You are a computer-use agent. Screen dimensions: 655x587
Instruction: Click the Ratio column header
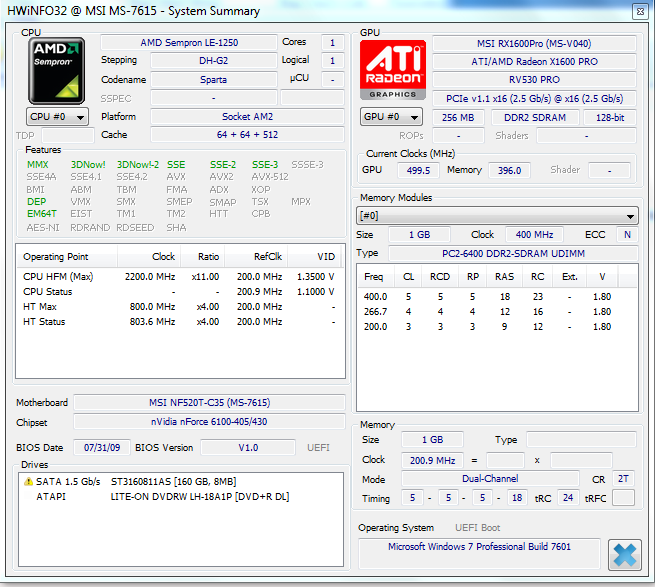click(x=203, y=257)
